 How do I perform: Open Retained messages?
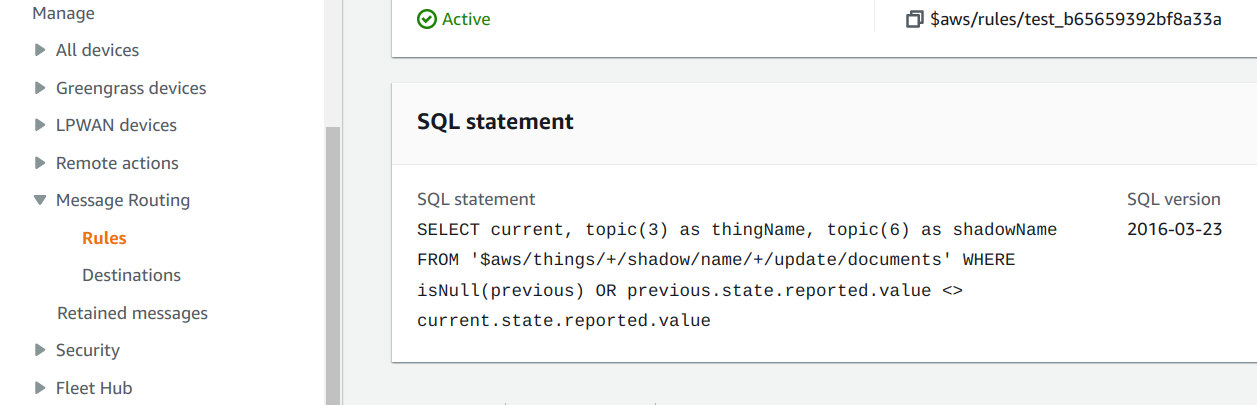click(132, 313)
